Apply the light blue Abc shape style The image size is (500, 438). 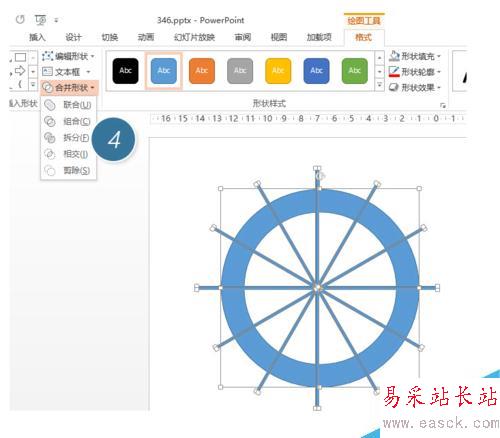tap(164, 71)
